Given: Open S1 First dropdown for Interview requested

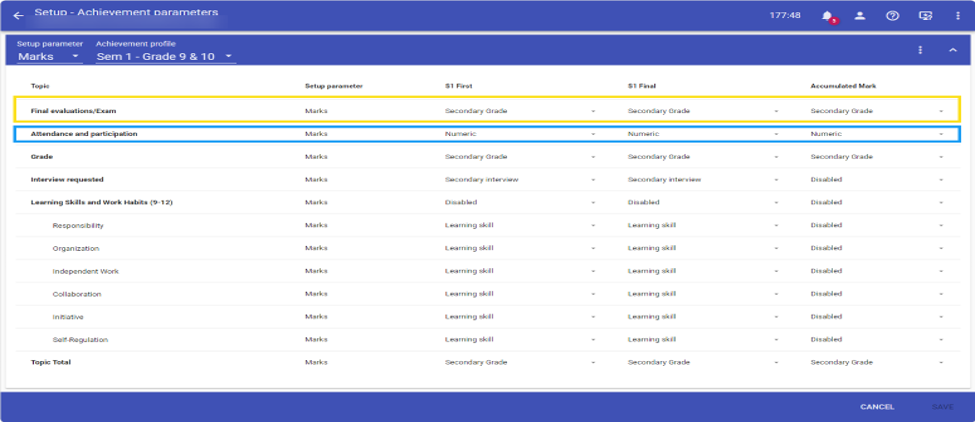Looking at the screenshot, I should [520, 180].
